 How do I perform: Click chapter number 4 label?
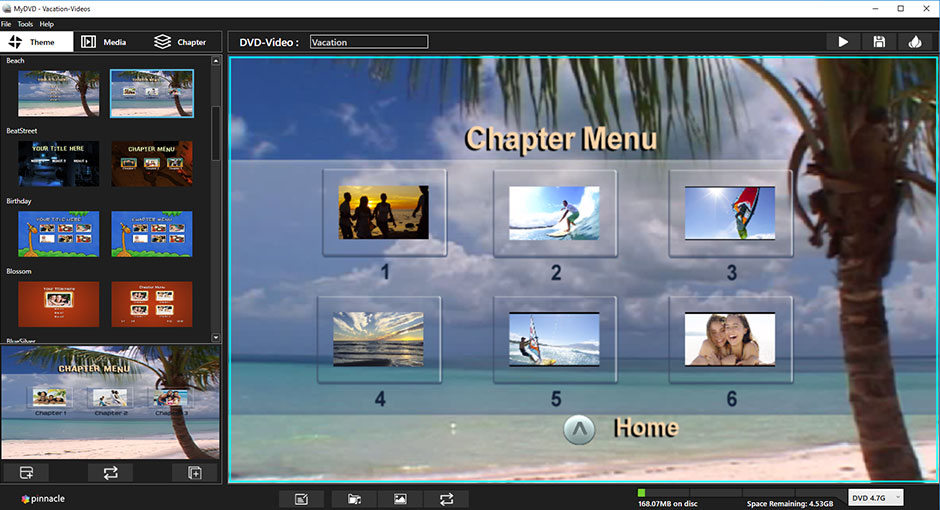(380, 399)
